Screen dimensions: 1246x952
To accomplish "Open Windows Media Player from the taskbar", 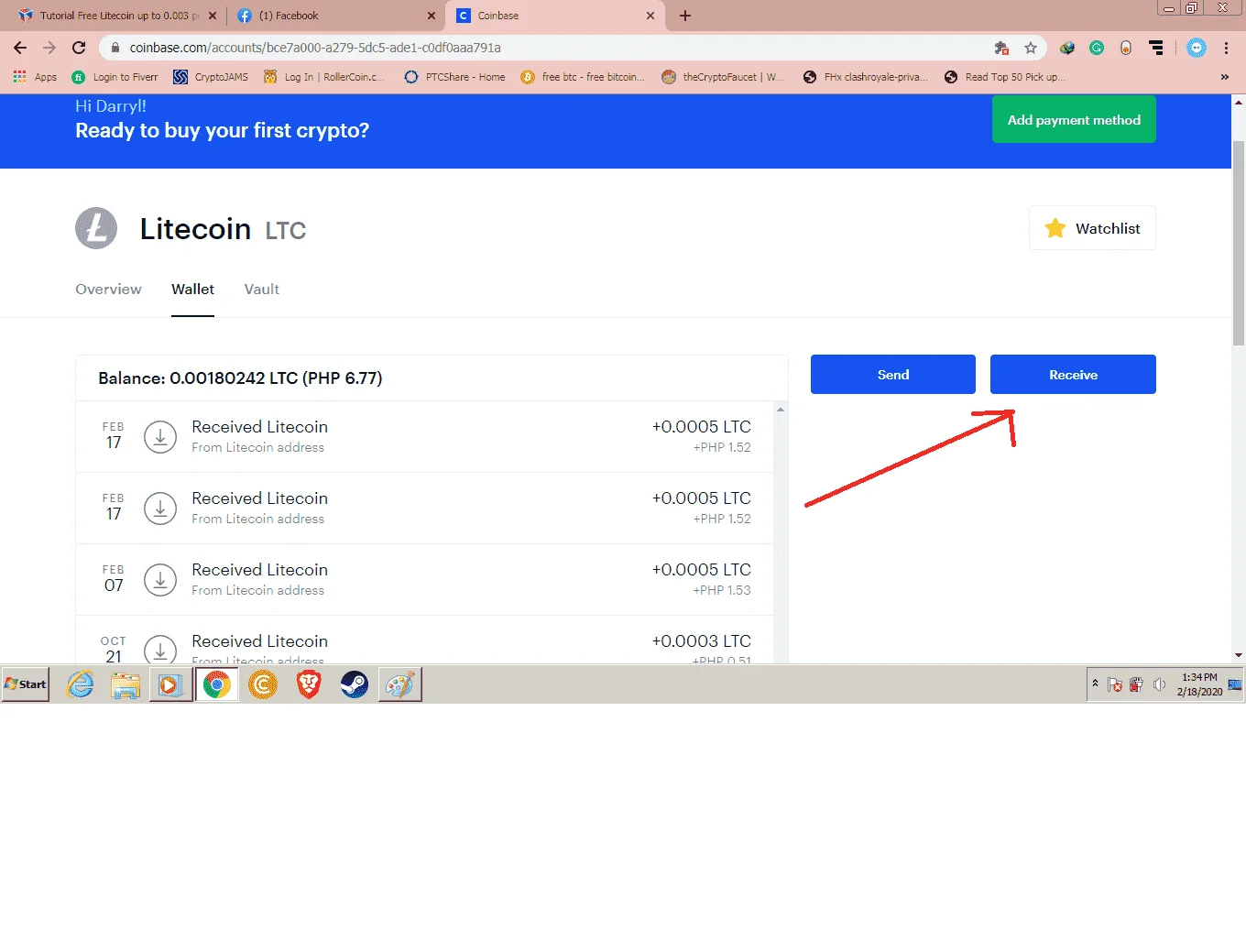I will pos(170,684).
